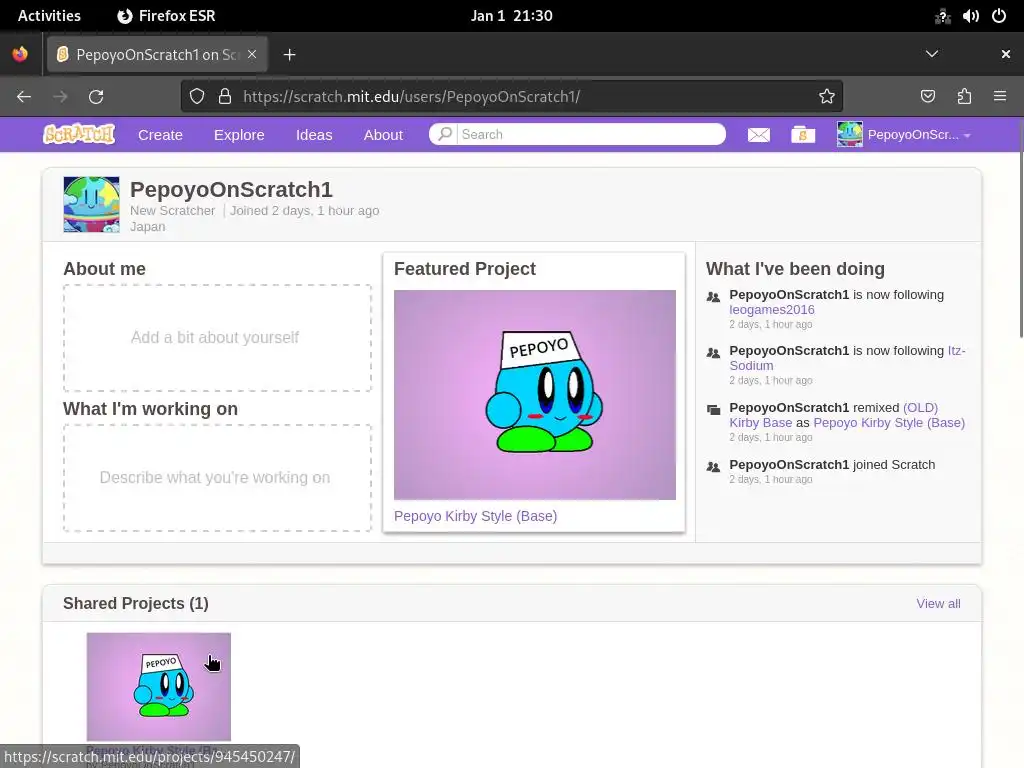The height and width of the screenshot is (768, 1024).
Task: Open the shared project thumbnail
Action: click(159, 686)
